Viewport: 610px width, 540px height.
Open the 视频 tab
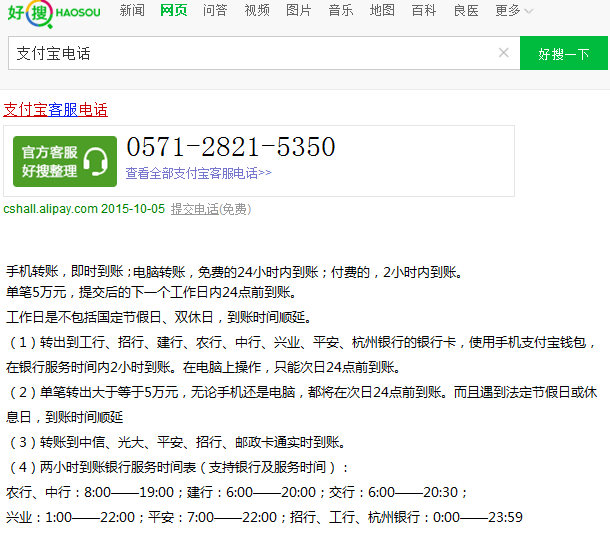tap(257, 10)
